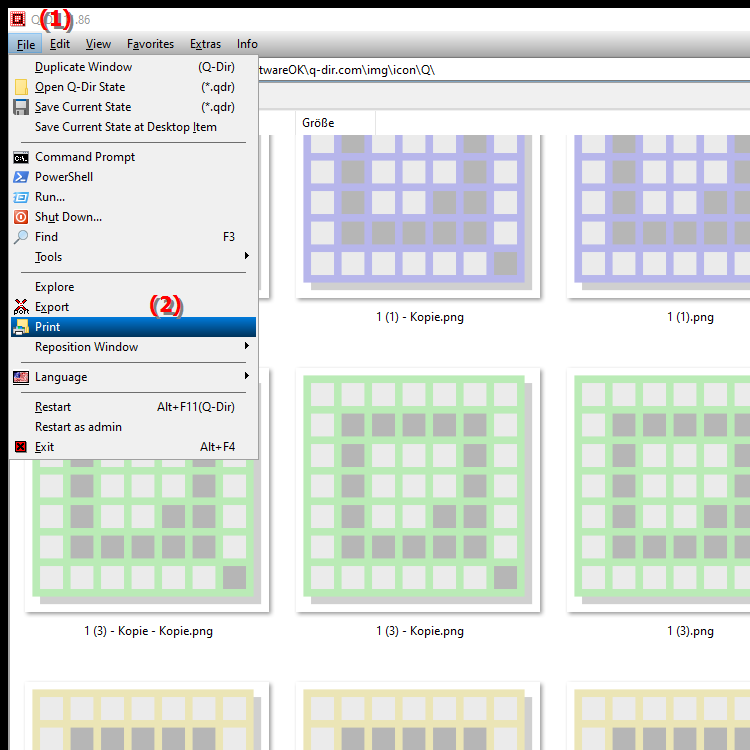Viewport: 750px width, 750px height.
Task: Click the PowerShell icon in menu
Action: [x=21, y=177]
